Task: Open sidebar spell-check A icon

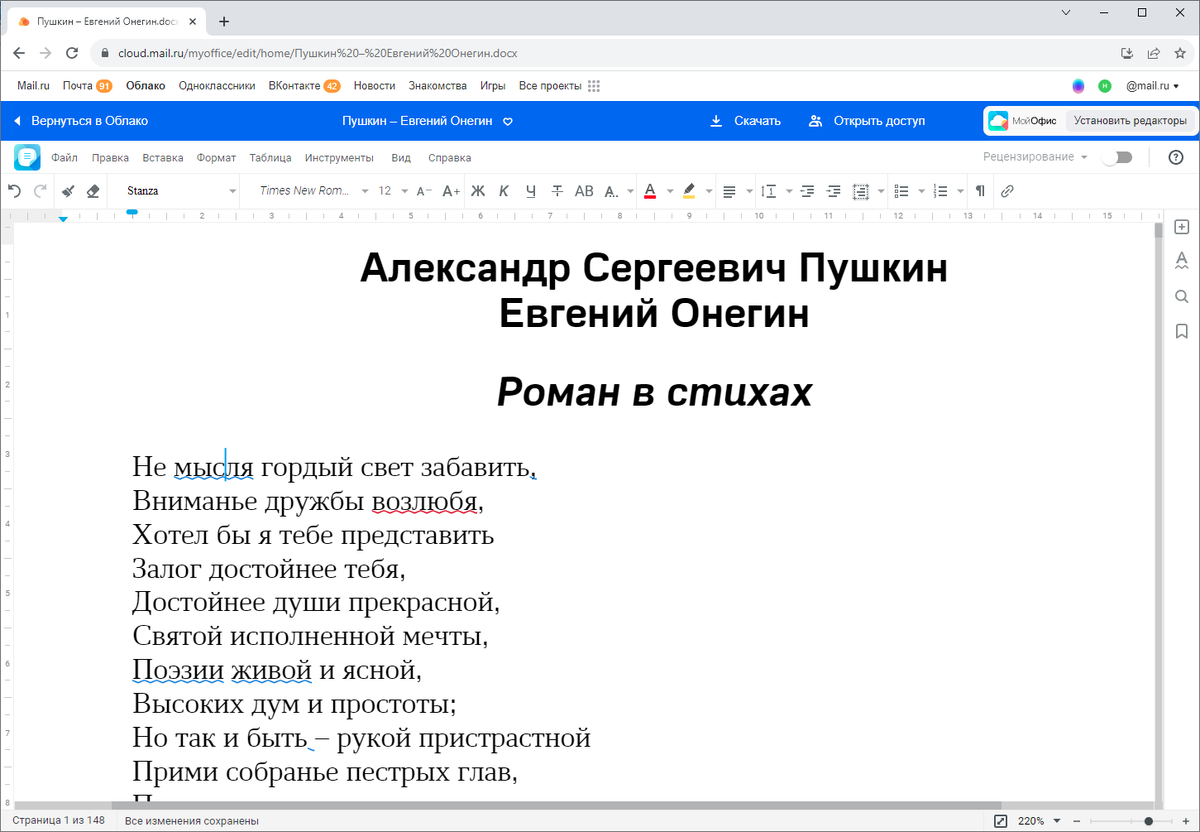Action: point(1181,262)
